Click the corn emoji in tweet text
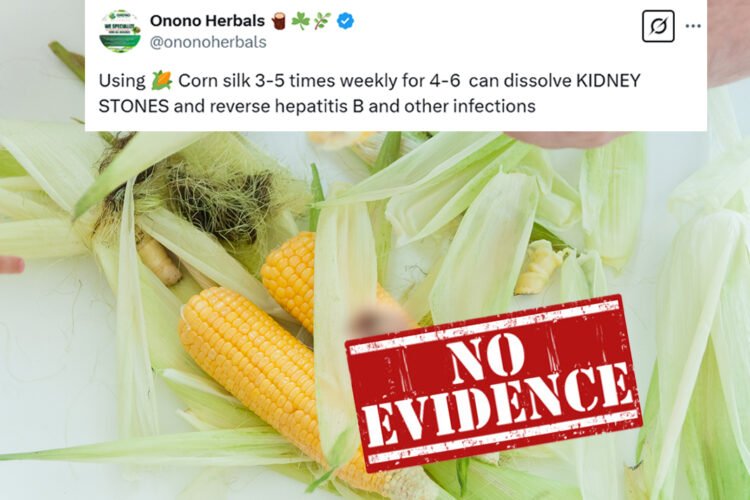 coord(162,80)
